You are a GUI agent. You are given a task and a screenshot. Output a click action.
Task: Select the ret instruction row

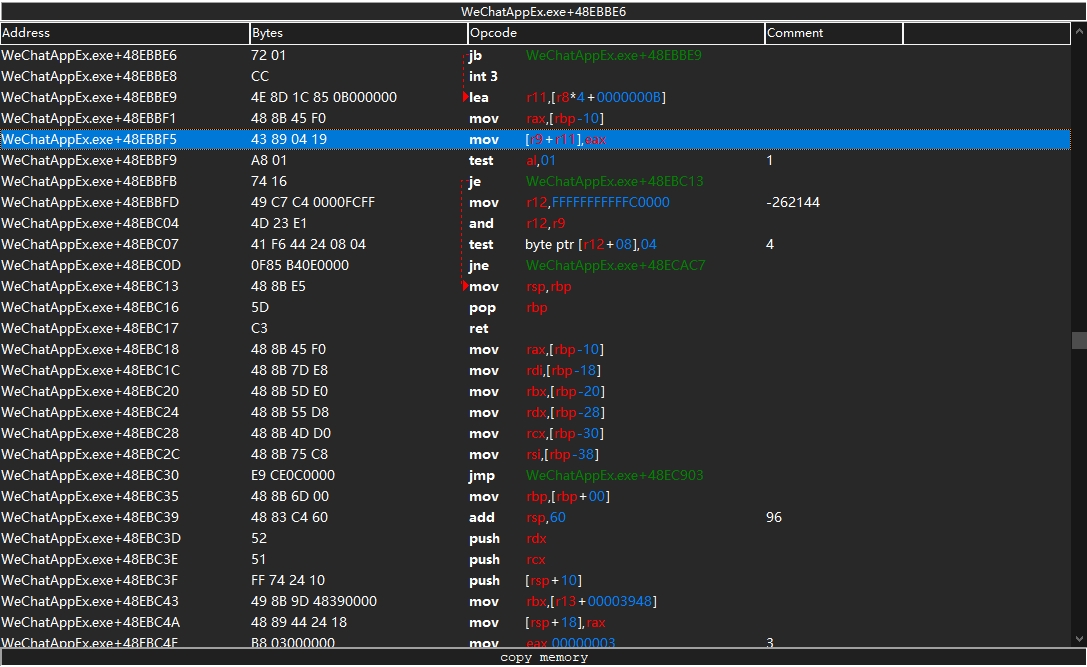click(479, 329)
